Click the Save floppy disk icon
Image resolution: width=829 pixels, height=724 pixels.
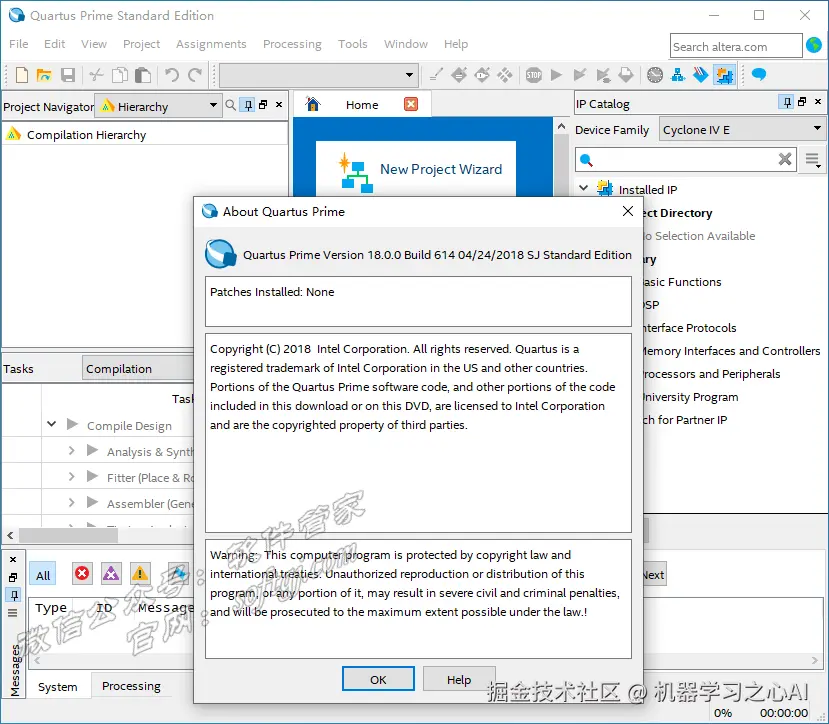click(68, 75)
